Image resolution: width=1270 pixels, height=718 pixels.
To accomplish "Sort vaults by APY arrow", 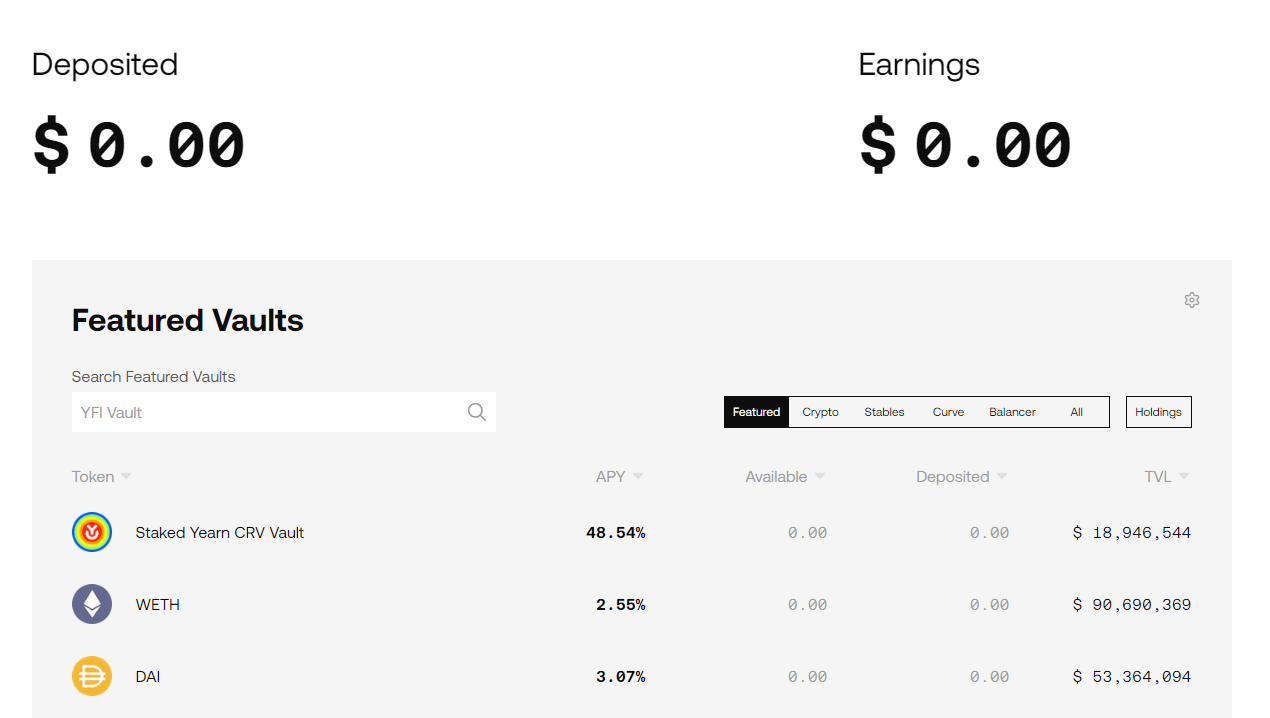I will 638,477.
